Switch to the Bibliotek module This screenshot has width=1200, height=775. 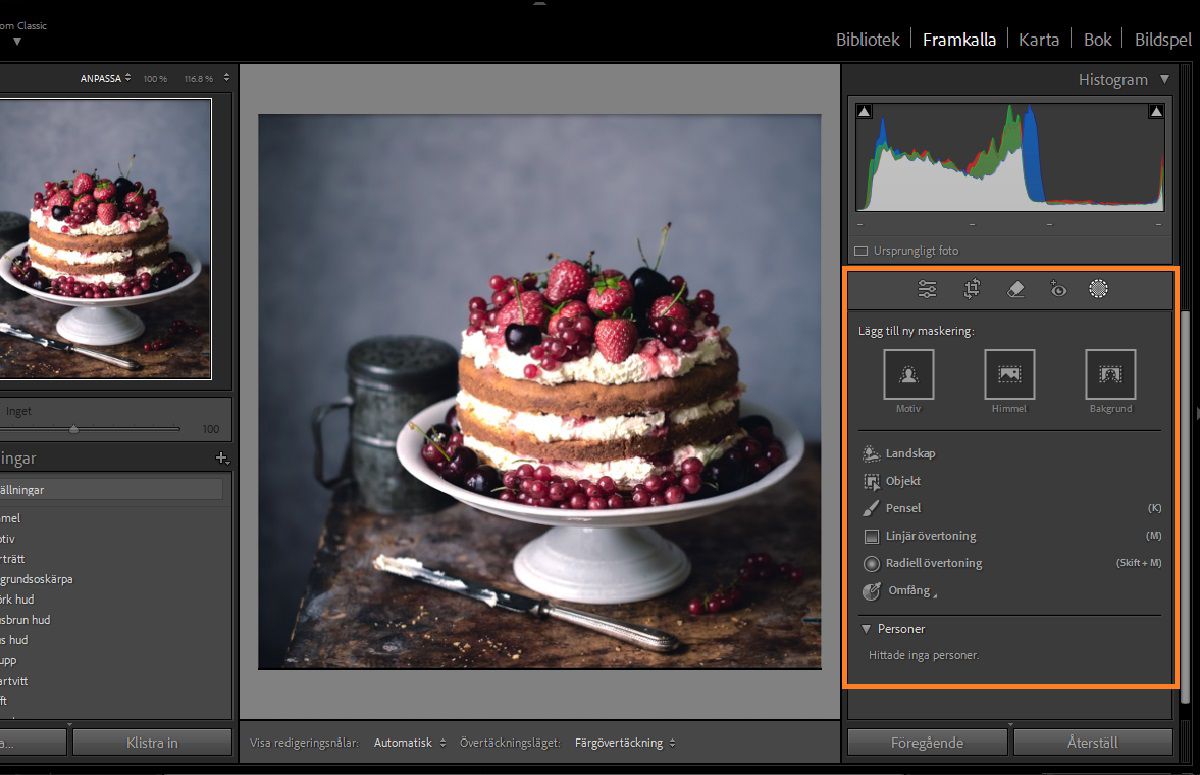pyautogui.click(x=867, y=40)
